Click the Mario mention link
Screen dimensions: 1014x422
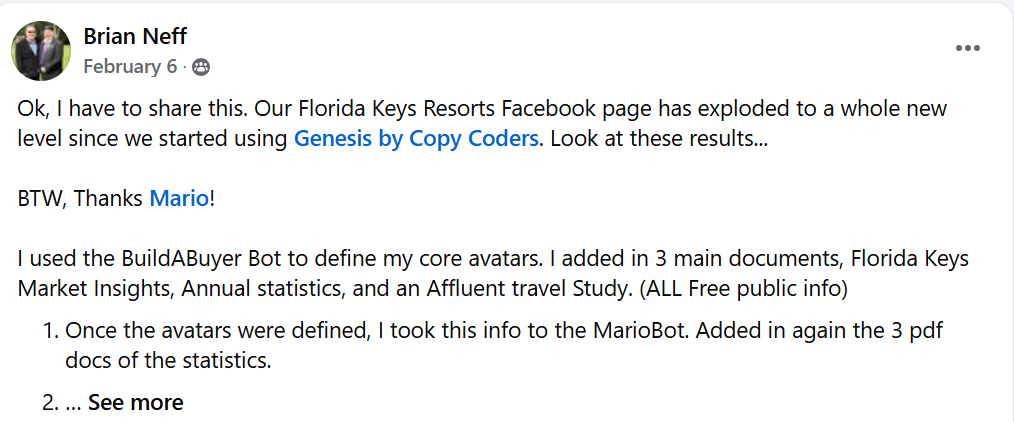[179, 198]
